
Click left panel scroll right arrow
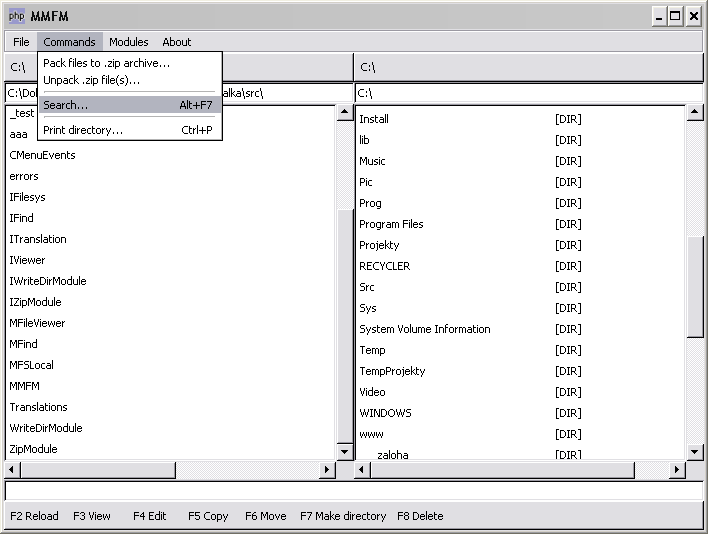pyautogui.click(x=327, y=470)
